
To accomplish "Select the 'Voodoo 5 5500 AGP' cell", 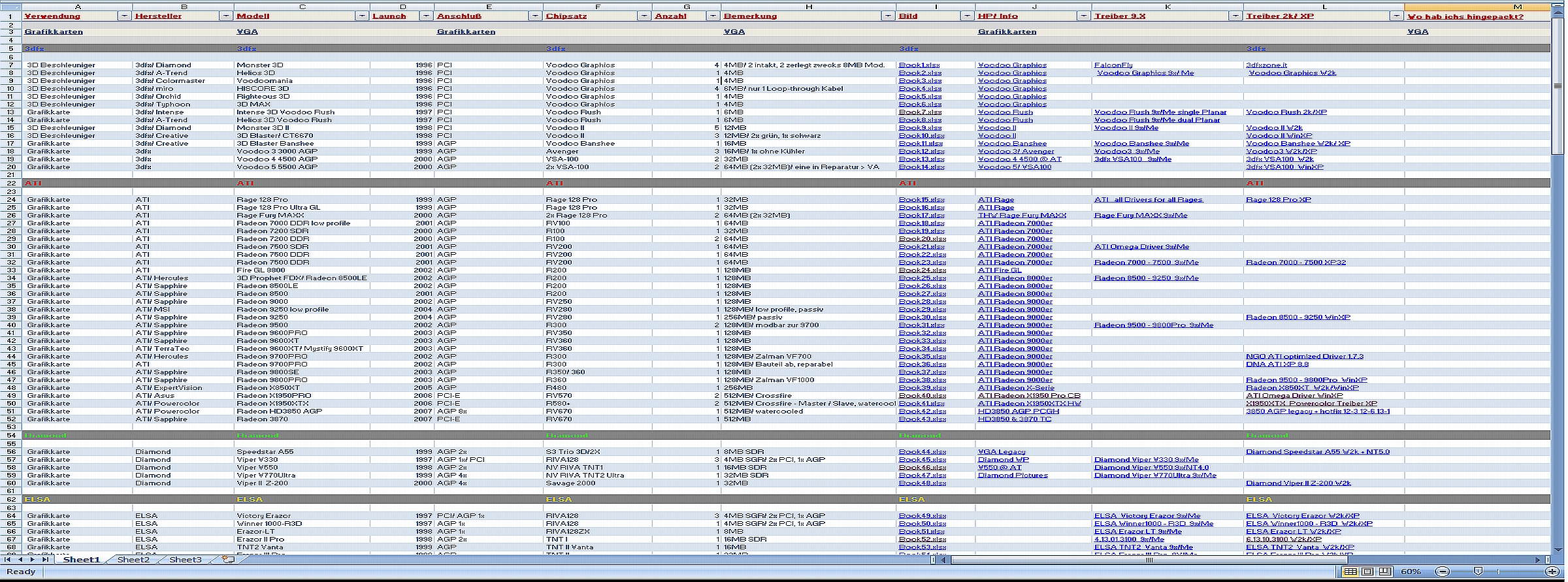I will pos(302,167).
